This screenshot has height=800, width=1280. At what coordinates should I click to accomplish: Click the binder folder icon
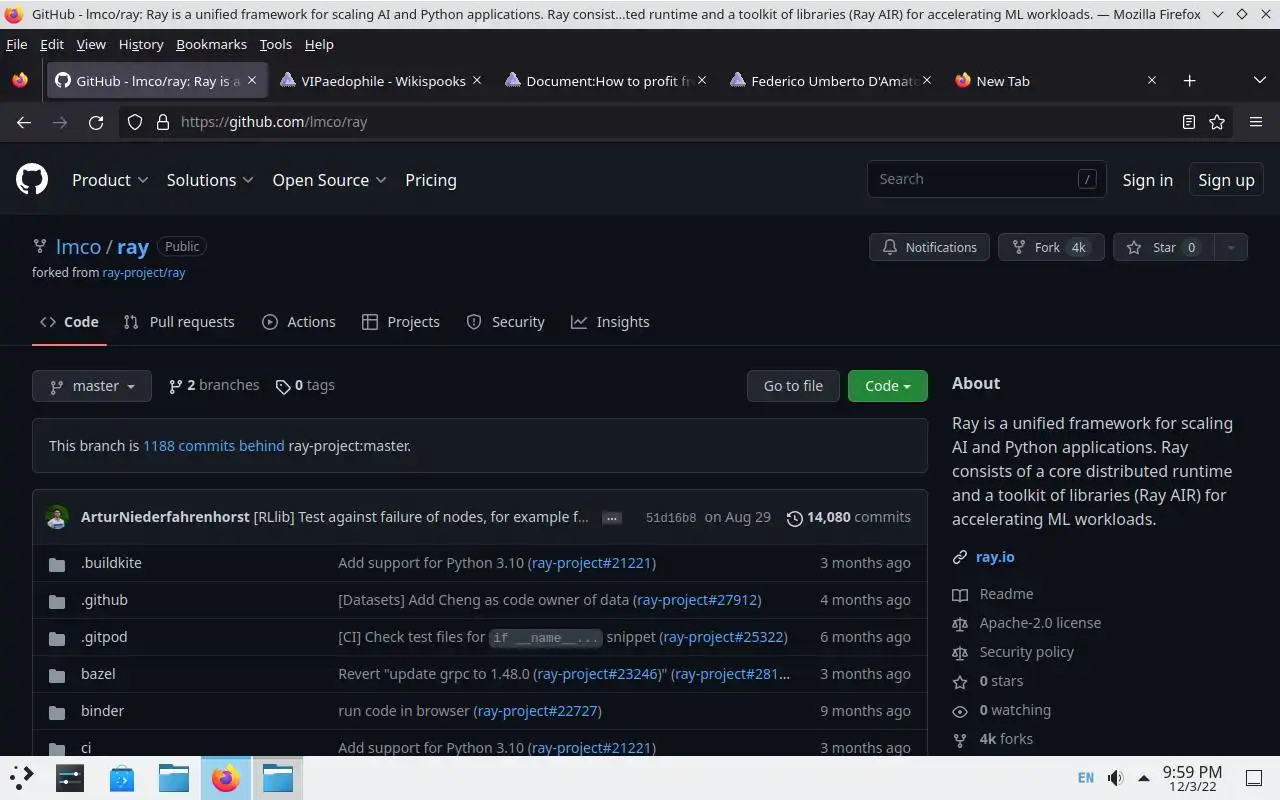(x=57, y=711)
